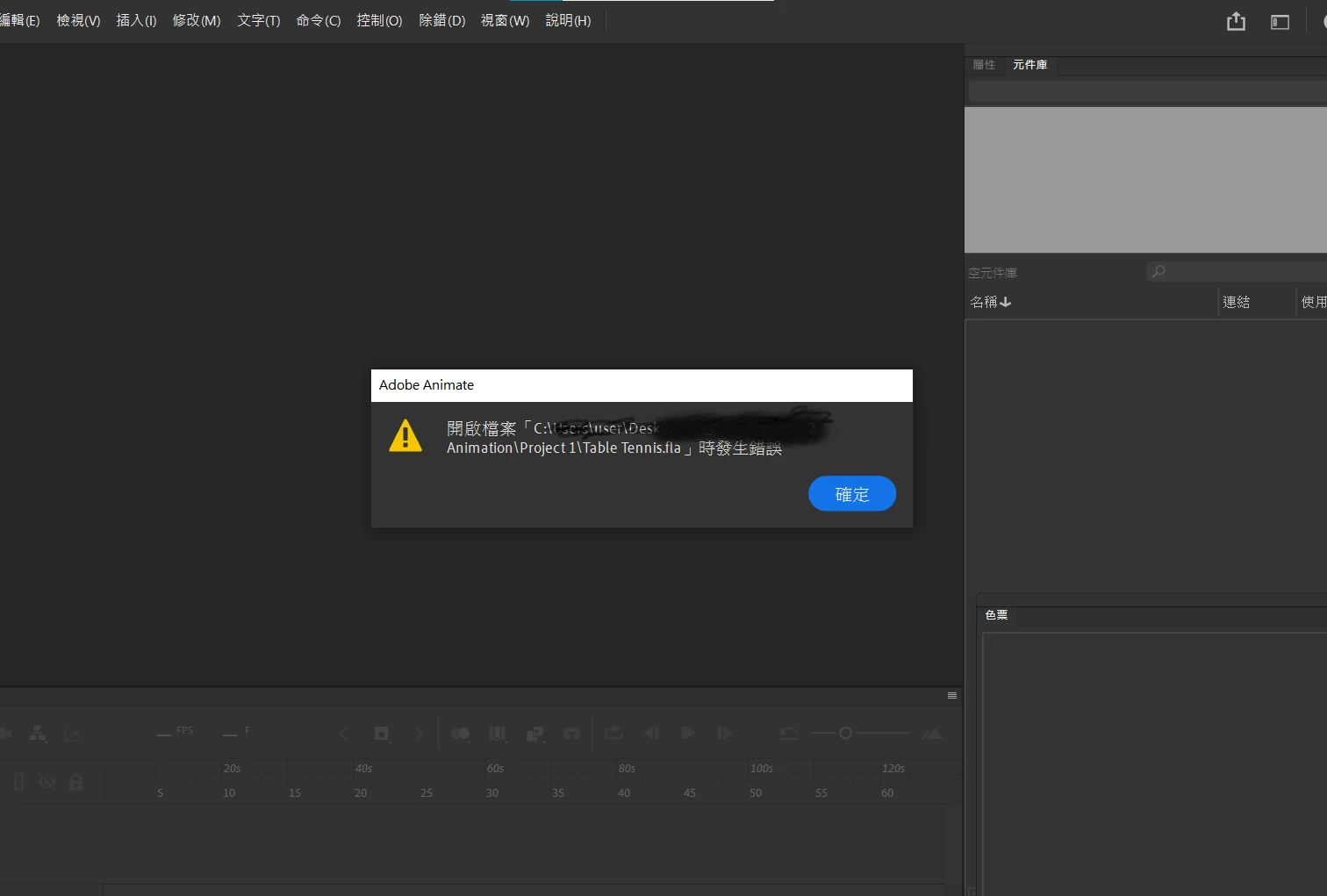Open the 文字(T) menu
Image resolution: width=1327 pixels, height=896 pixels.
258,20
